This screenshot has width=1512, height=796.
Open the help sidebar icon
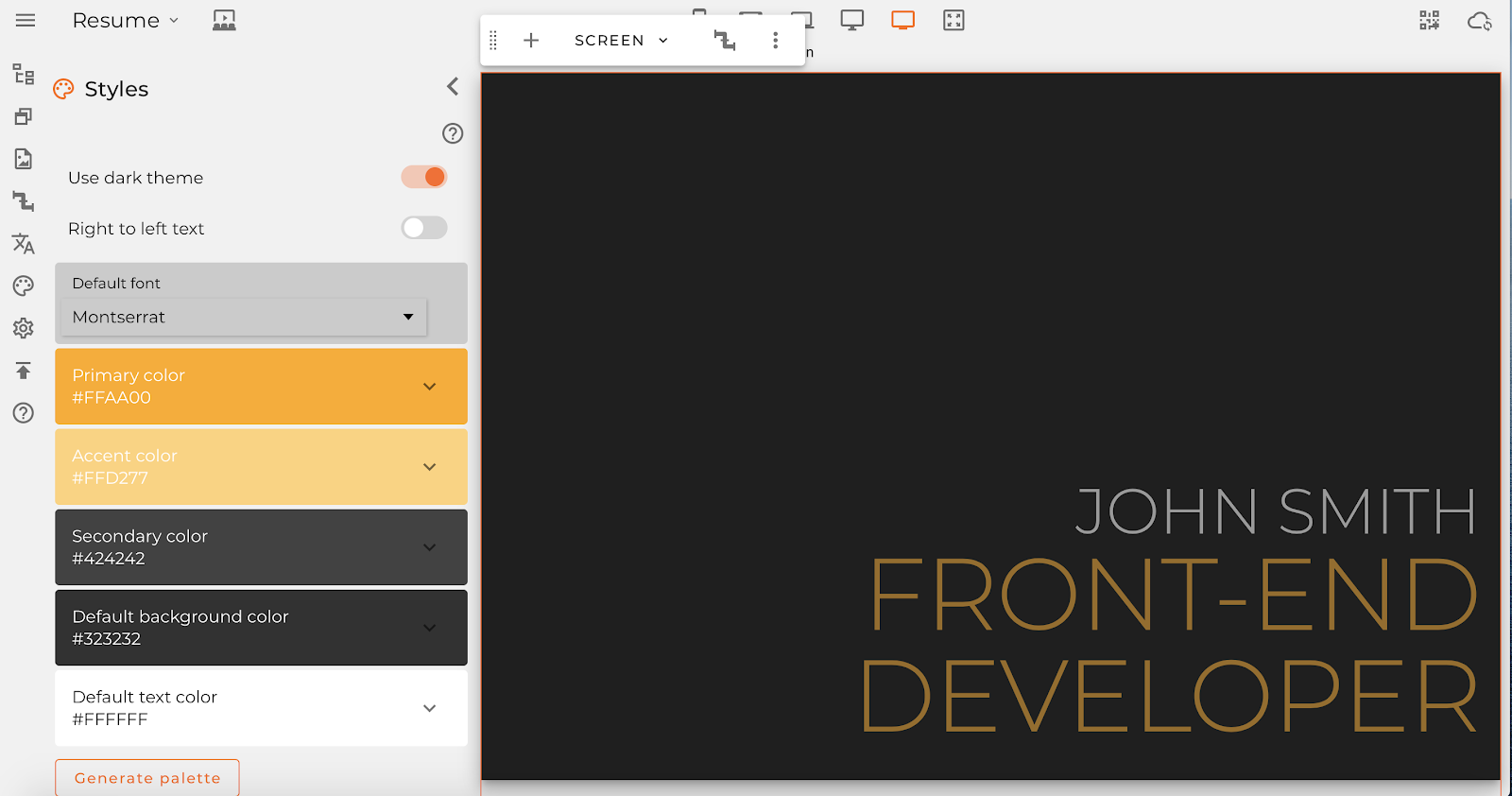click(x=24, y=413)
